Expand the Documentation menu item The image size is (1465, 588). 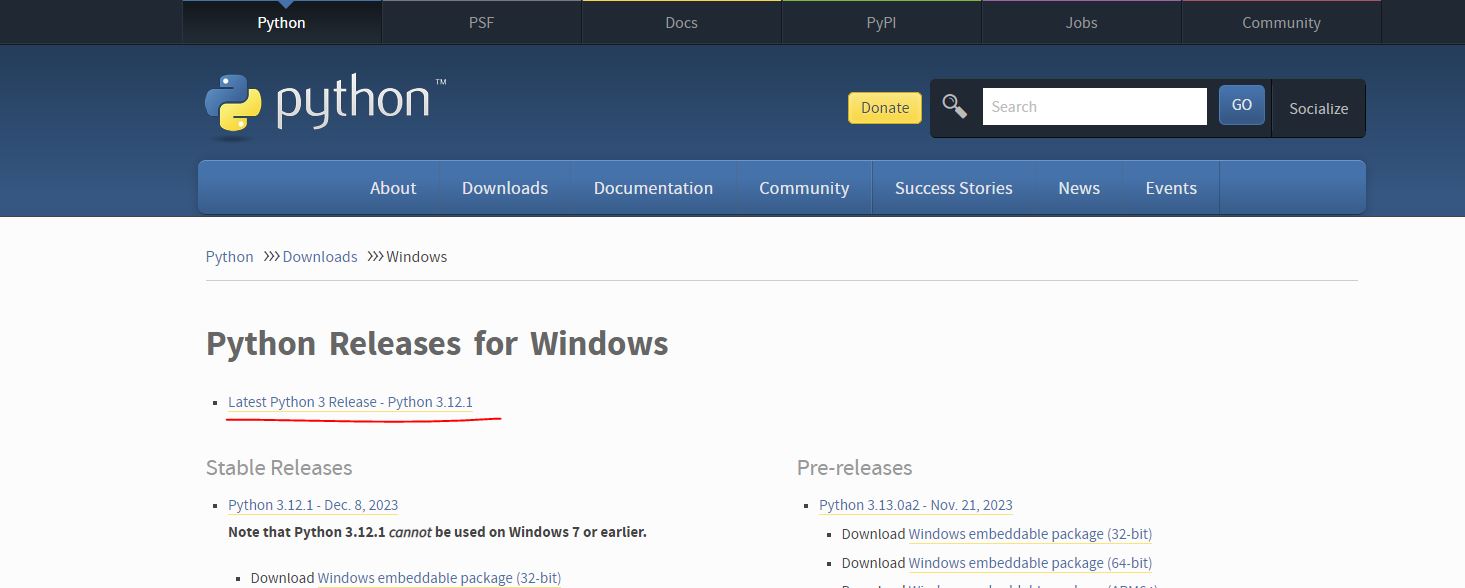pyautogui.click(x=653, y=188)
